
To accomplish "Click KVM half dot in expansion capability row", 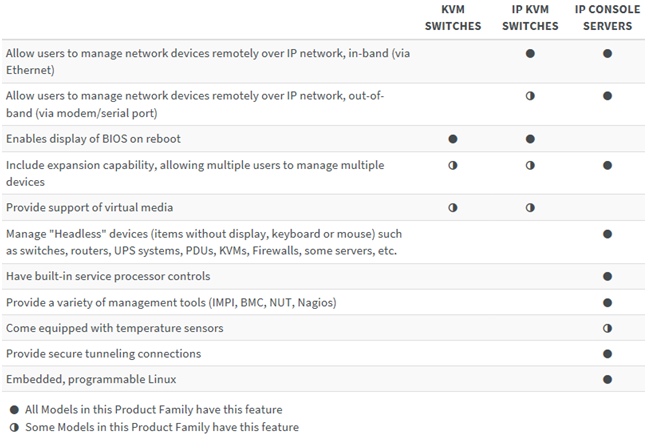I will click(453, 165).
